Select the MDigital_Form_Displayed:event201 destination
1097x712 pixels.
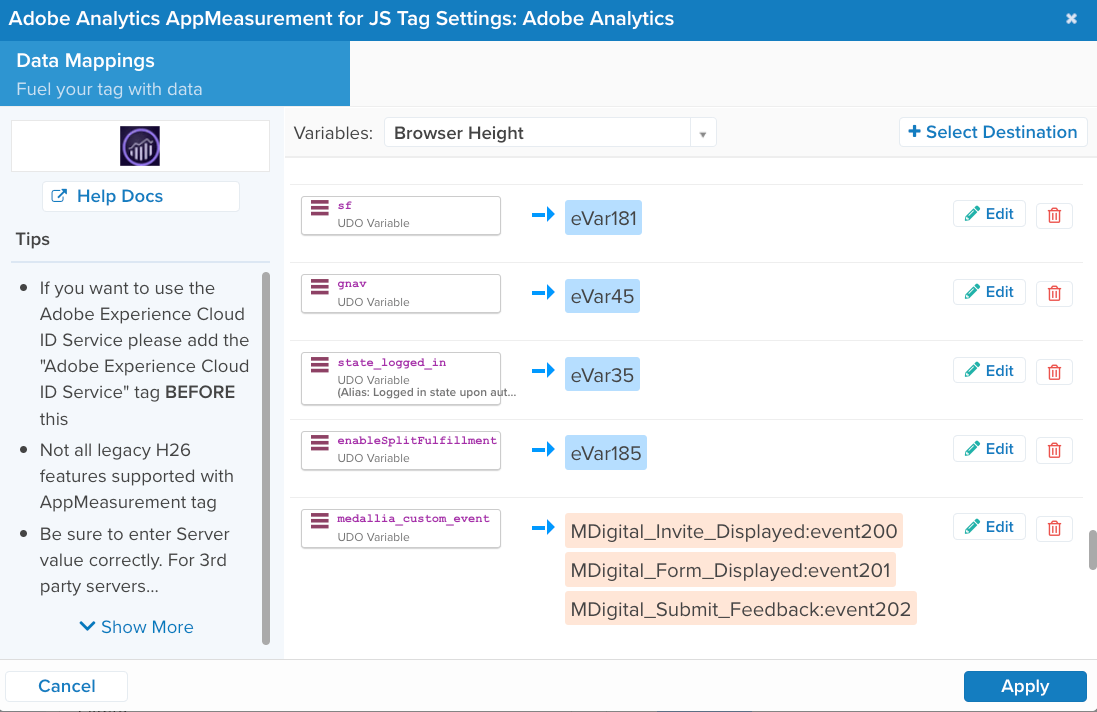point(730,570)
